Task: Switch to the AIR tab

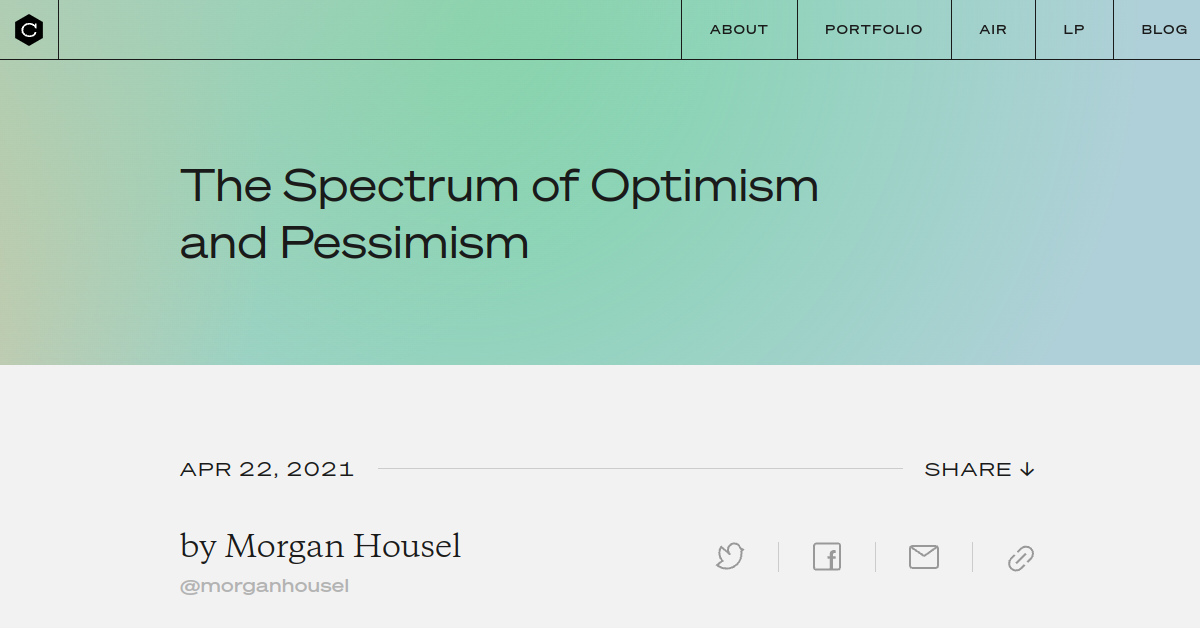Action: point(992,29)
